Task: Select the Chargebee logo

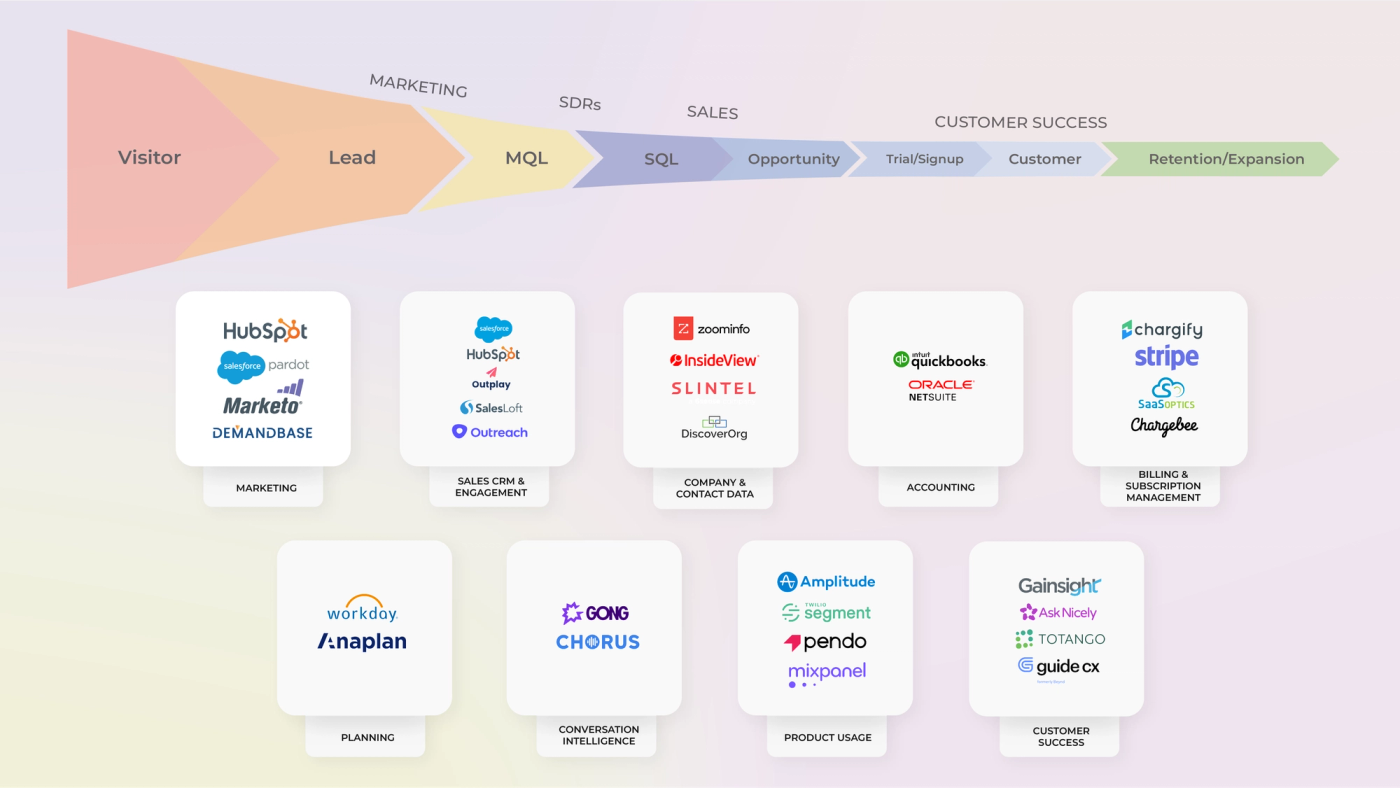Action: tap(1164, 426)
